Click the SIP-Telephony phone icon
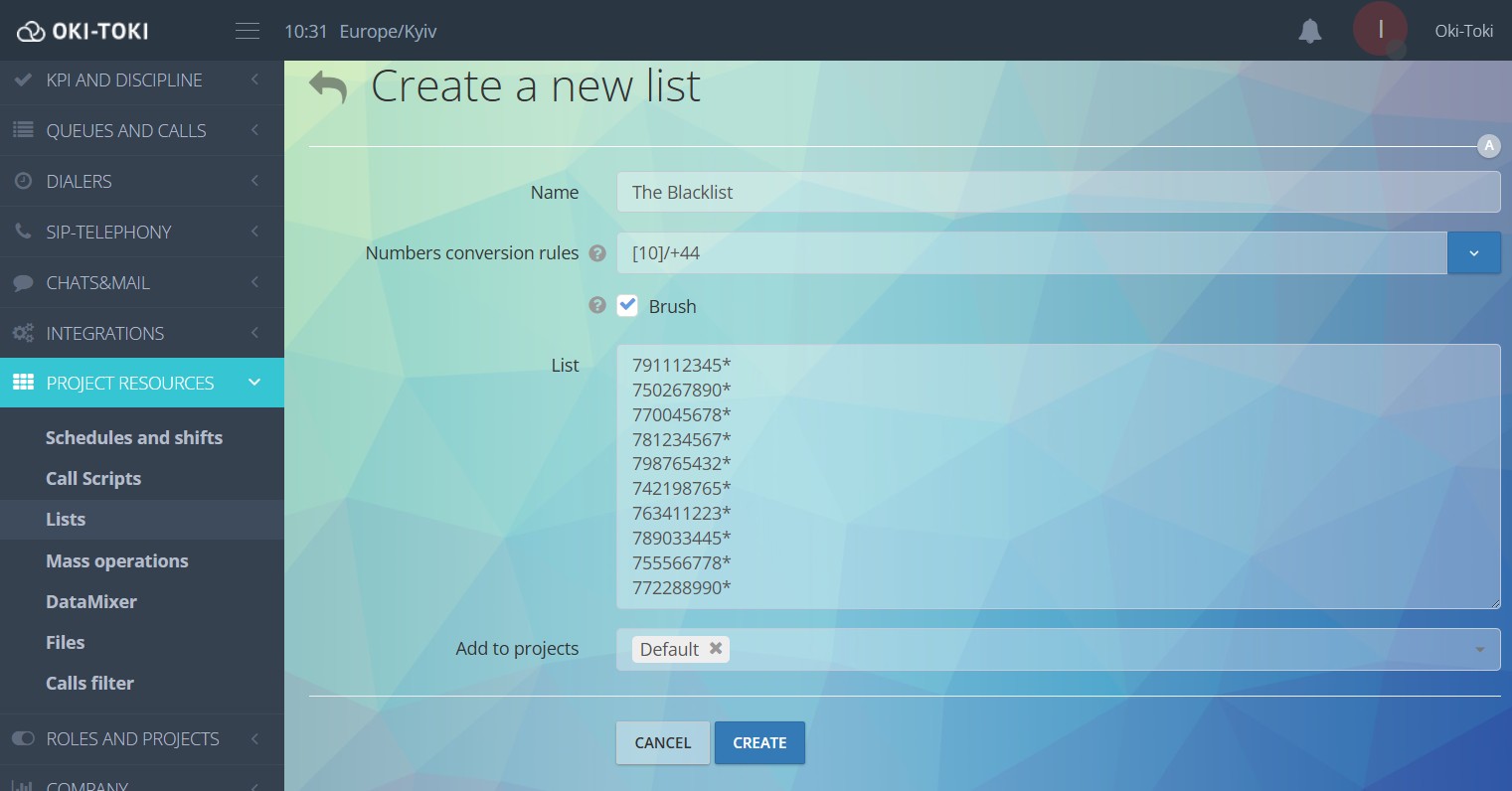 point(22,232)
